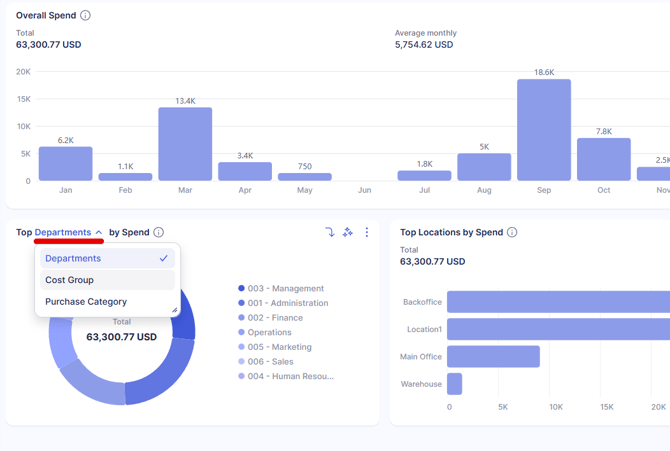Click the March bar labeled 13.4K
The height and width of the screenshot is (451, 670).
pos(185,144)
